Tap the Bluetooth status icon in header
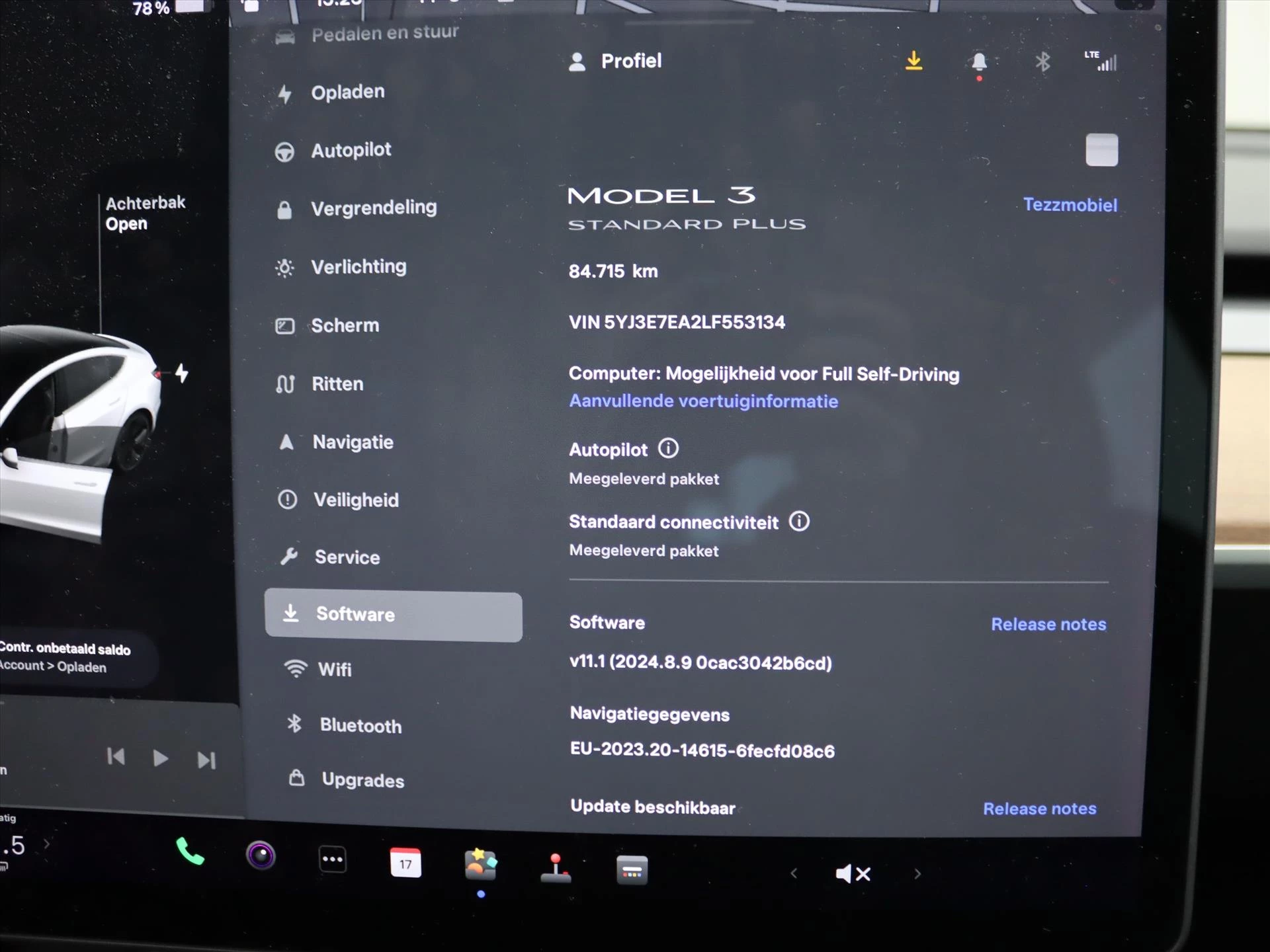Screen dimensions: 1270x952 coord(1042,62)
